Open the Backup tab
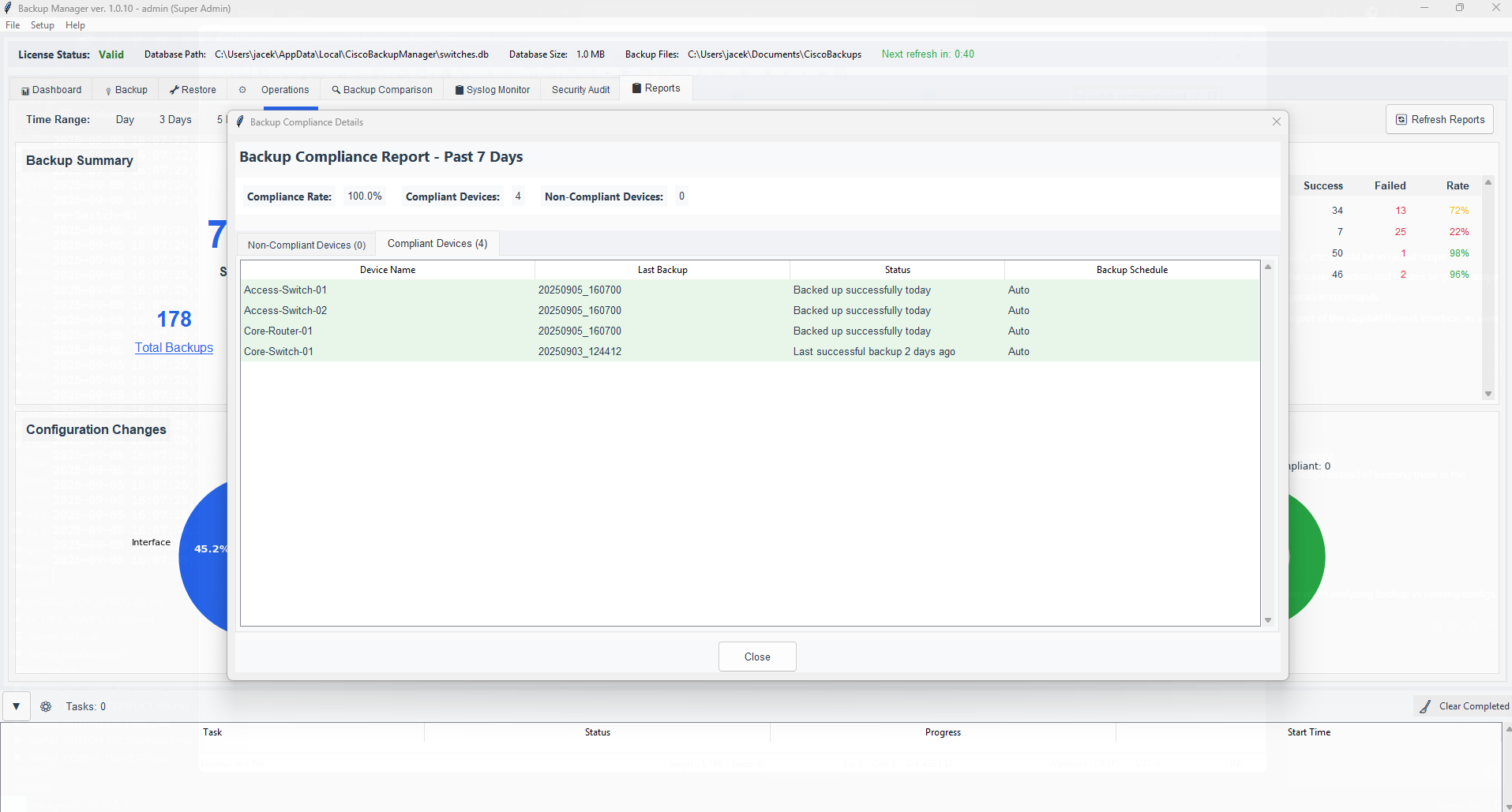The height and width of the screenshot is (812, 1512). pyautogui.click(x=126, y=89)
